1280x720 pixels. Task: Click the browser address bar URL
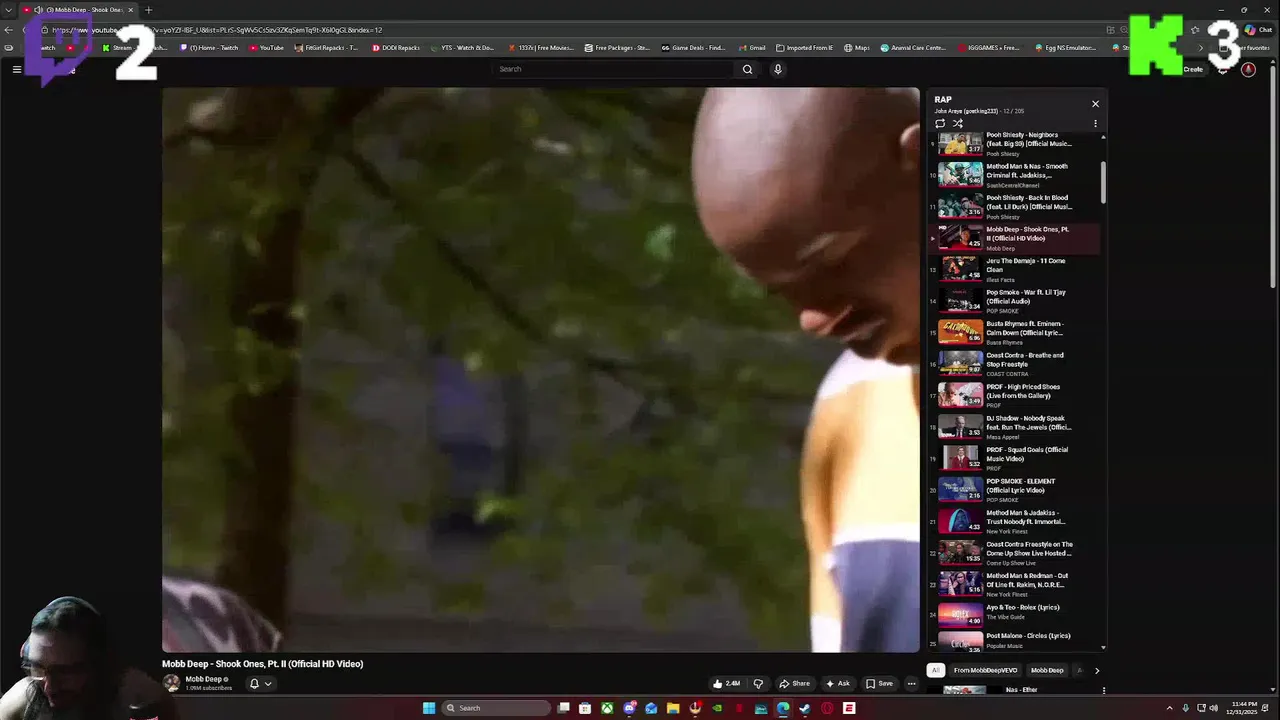[x=217, y=30]
